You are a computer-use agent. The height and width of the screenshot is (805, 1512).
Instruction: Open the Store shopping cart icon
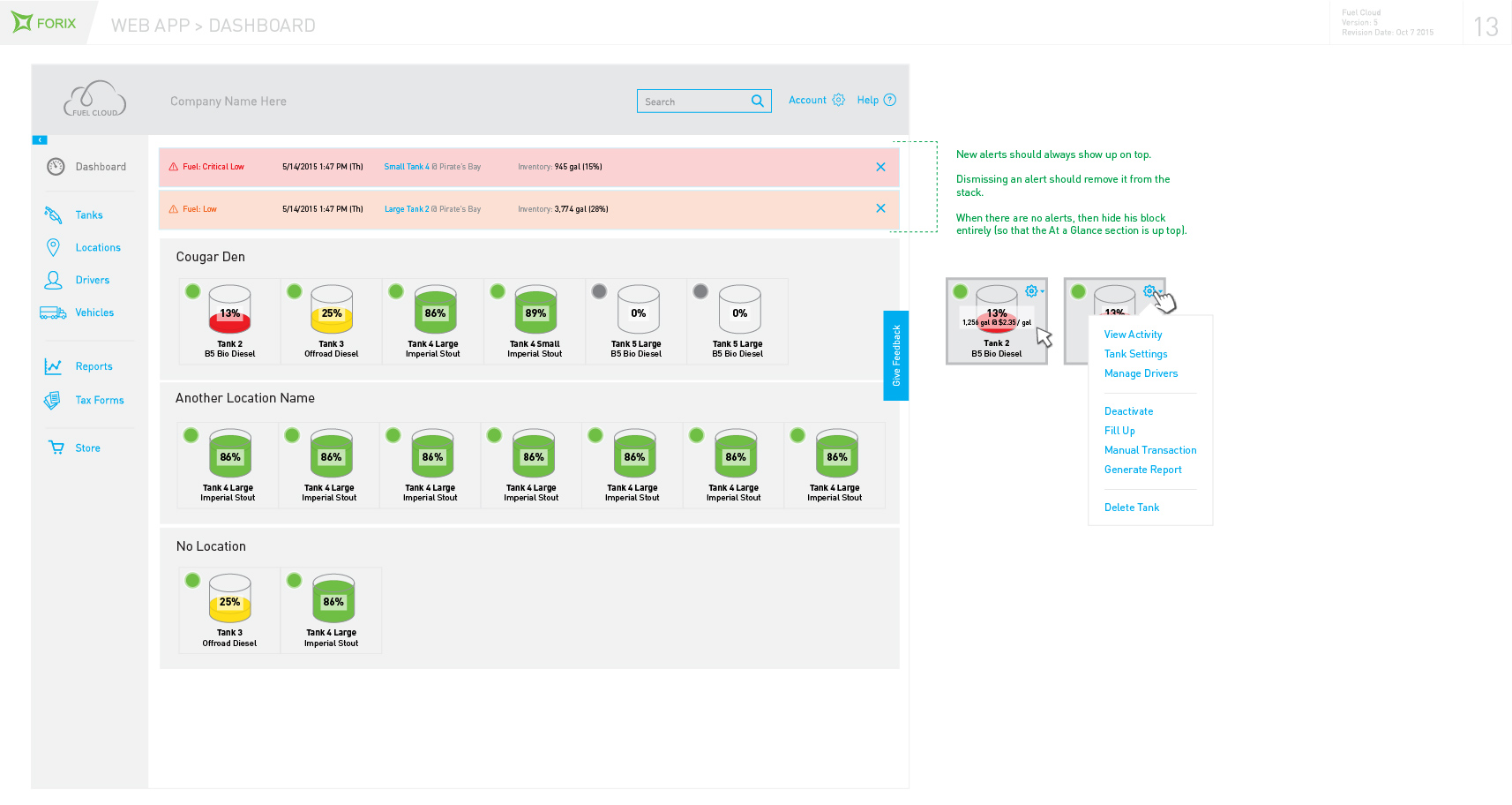tap(56, 448)
